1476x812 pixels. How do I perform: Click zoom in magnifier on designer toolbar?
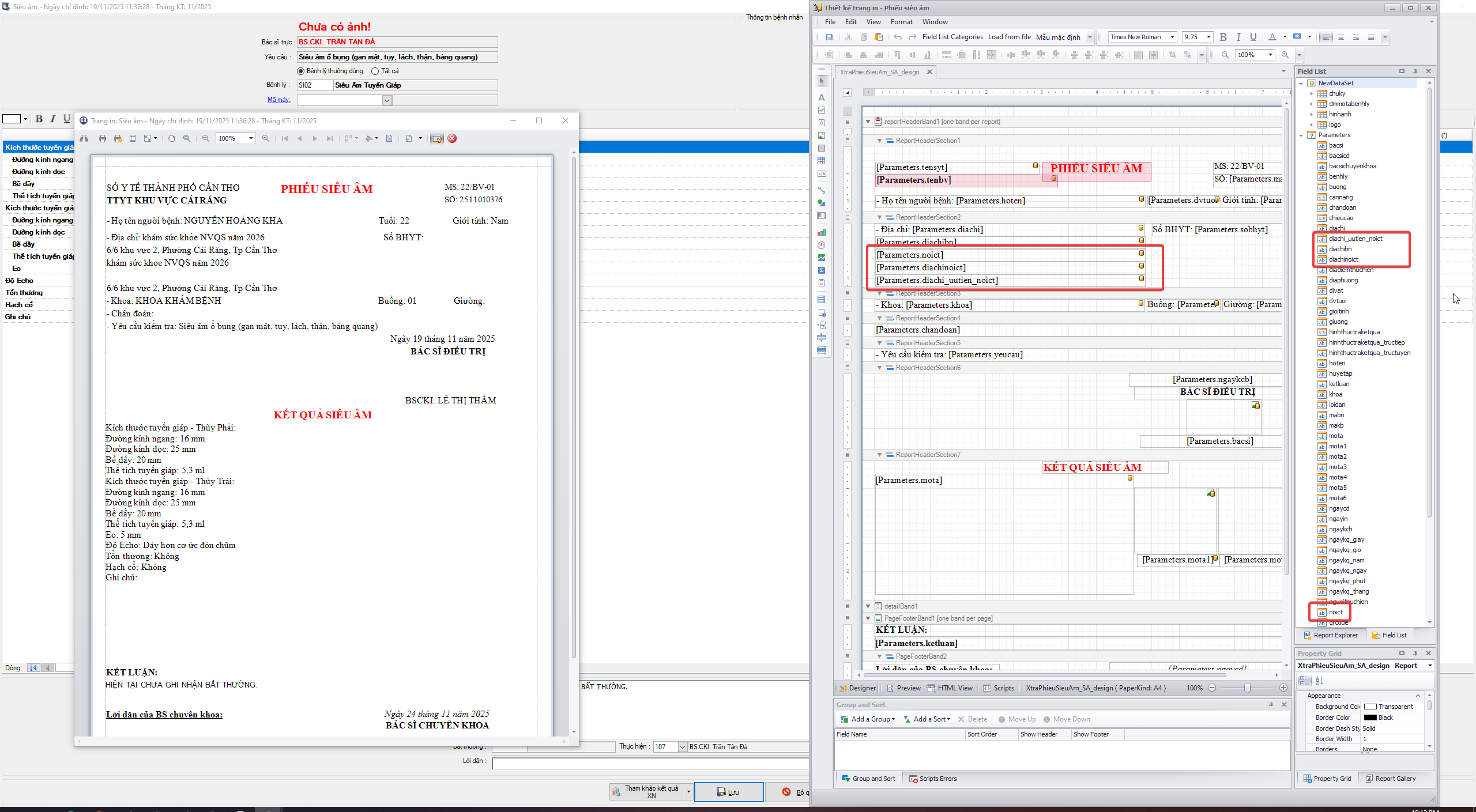tap(1285, 55)
